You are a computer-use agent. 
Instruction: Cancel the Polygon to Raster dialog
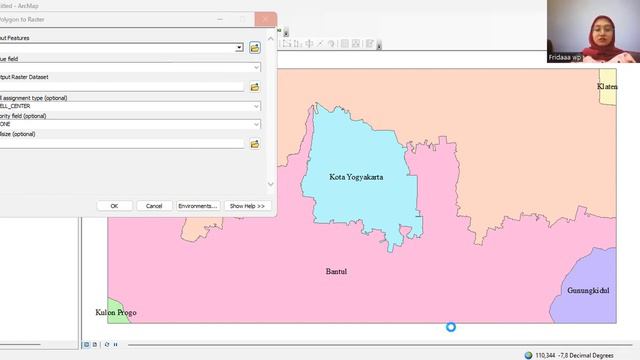[x=154, y=206]
